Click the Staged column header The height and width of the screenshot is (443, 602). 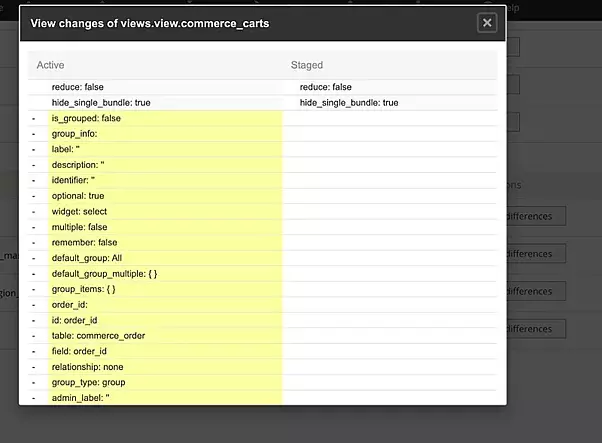coord(307,65)
